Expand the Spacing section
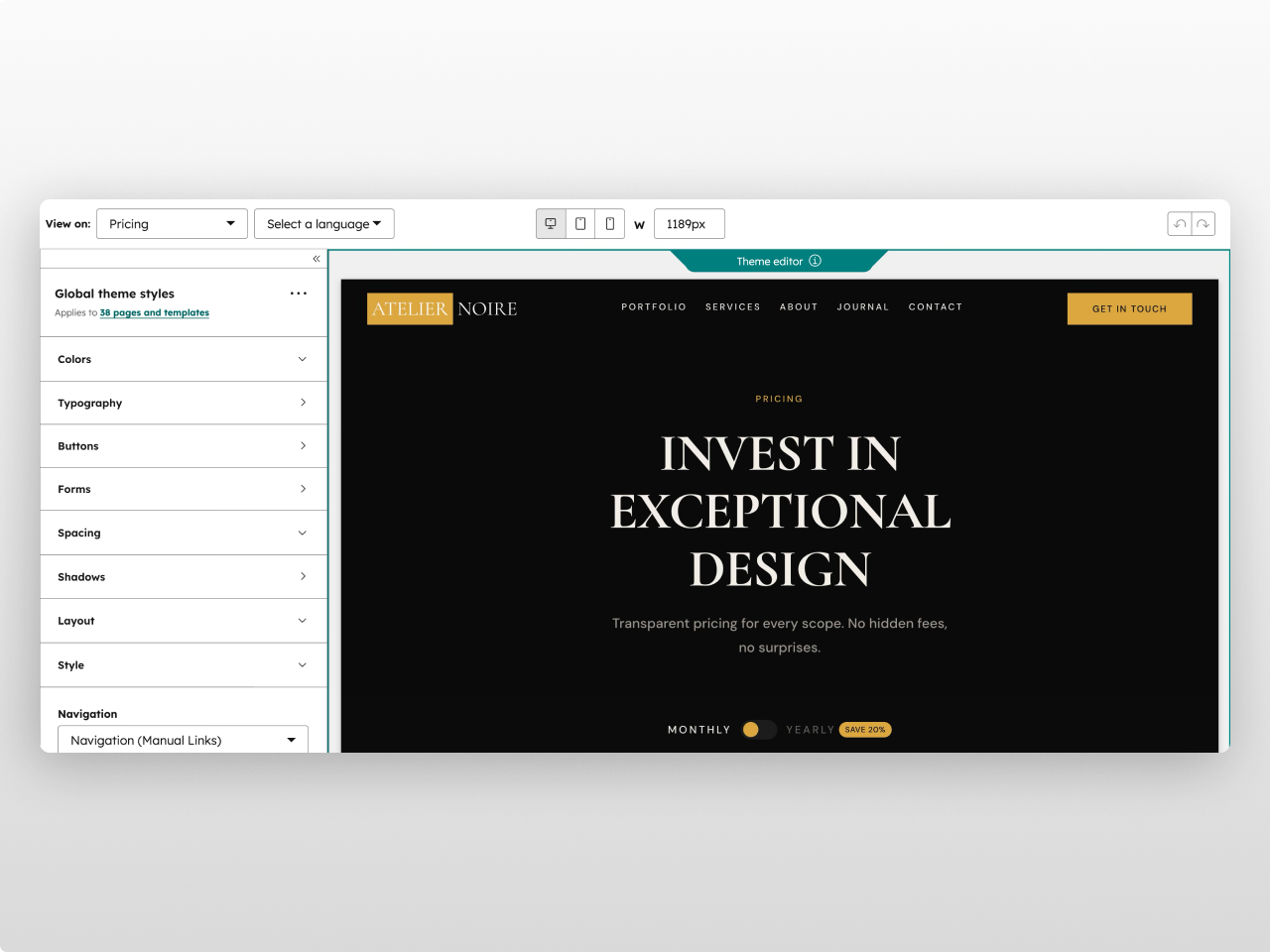This screenshot has height=952, width=1270. [x=184, y=533]
